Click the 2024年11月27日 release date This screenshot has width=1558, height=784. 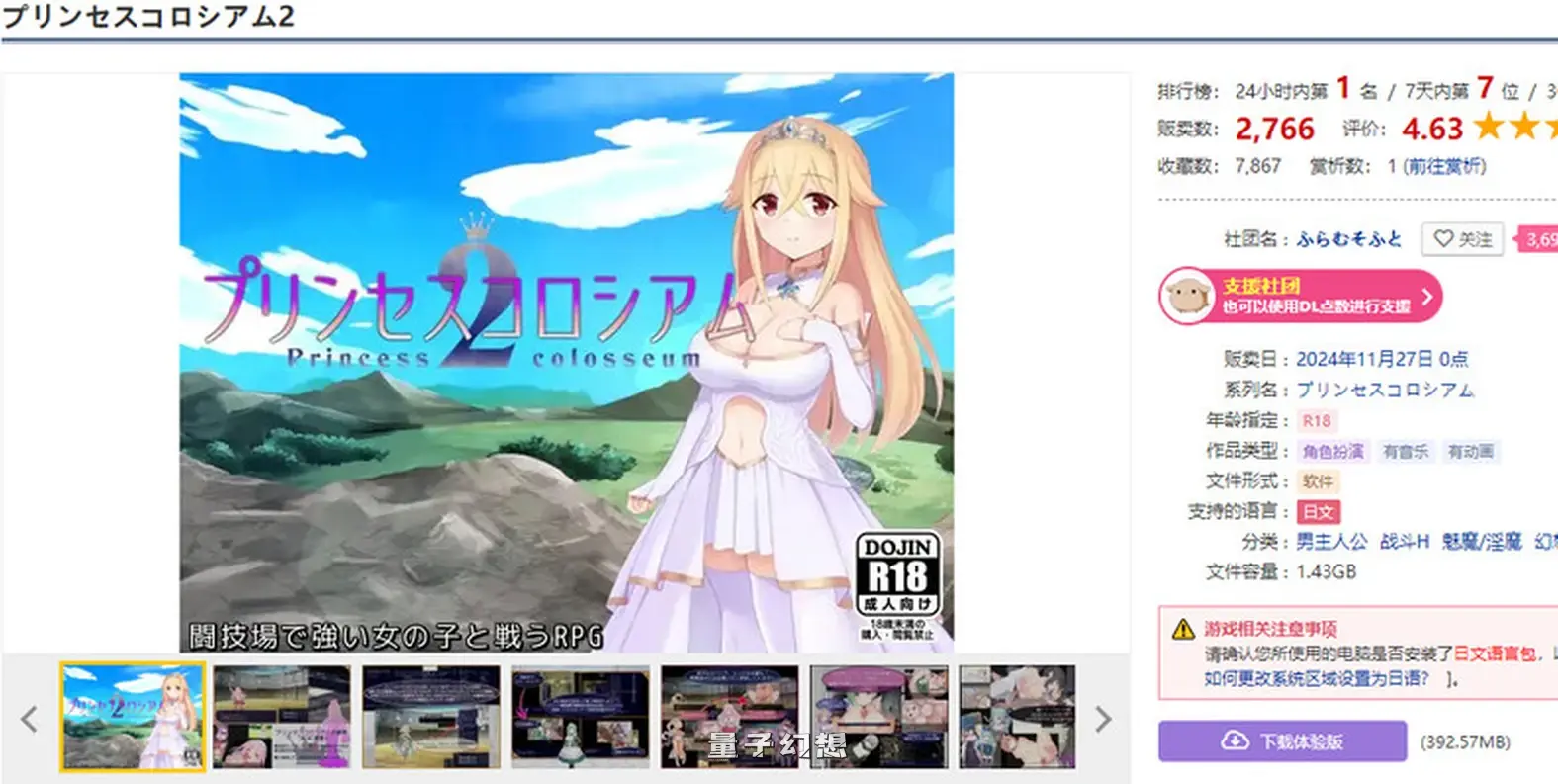click(1382, 359)
